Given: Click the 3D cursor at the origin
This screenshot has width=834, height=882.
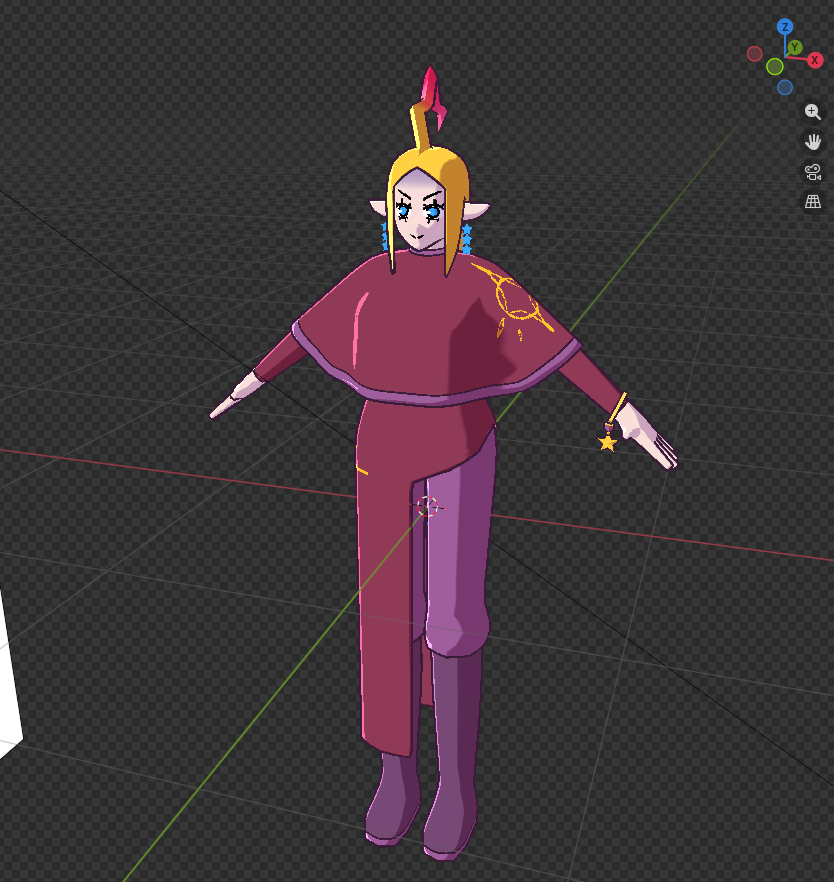Looking at the screenshot, I should point(427,506).
